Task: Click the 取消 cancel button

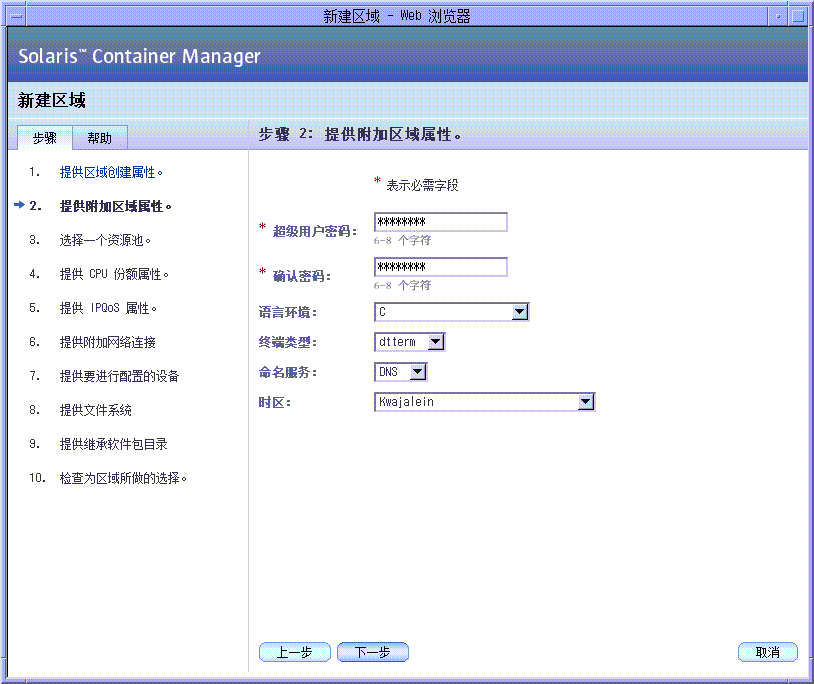Action: click(x=768, y=652)
